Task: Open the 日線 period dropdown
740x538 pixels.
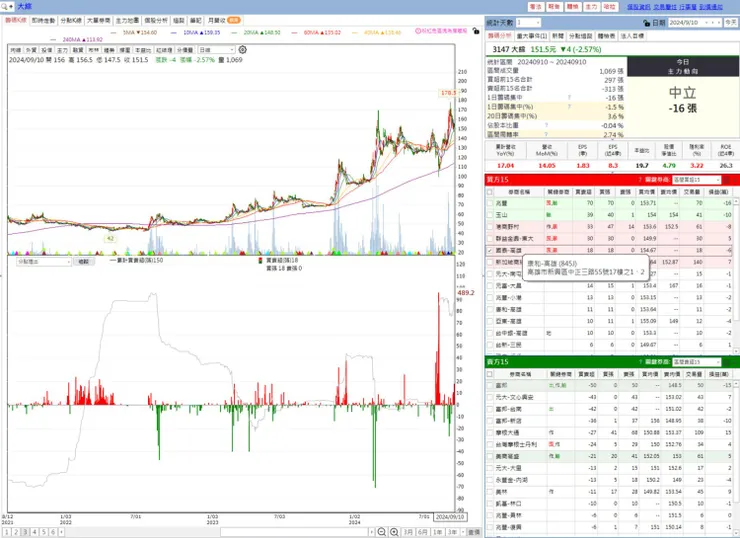Action: point(216,50)
